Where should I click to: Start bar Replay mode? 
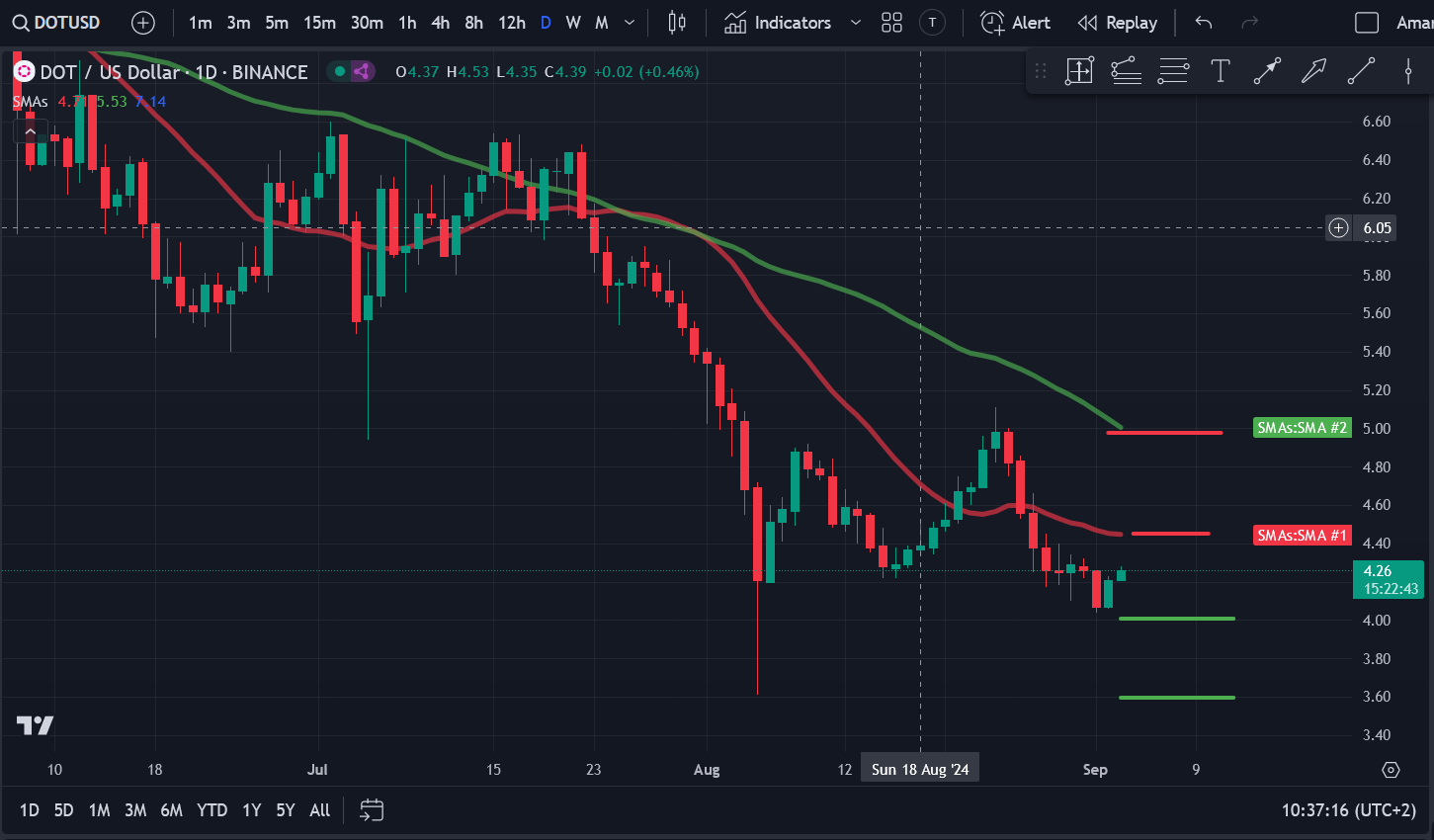pyautogui.click(x=1118, y=23)
